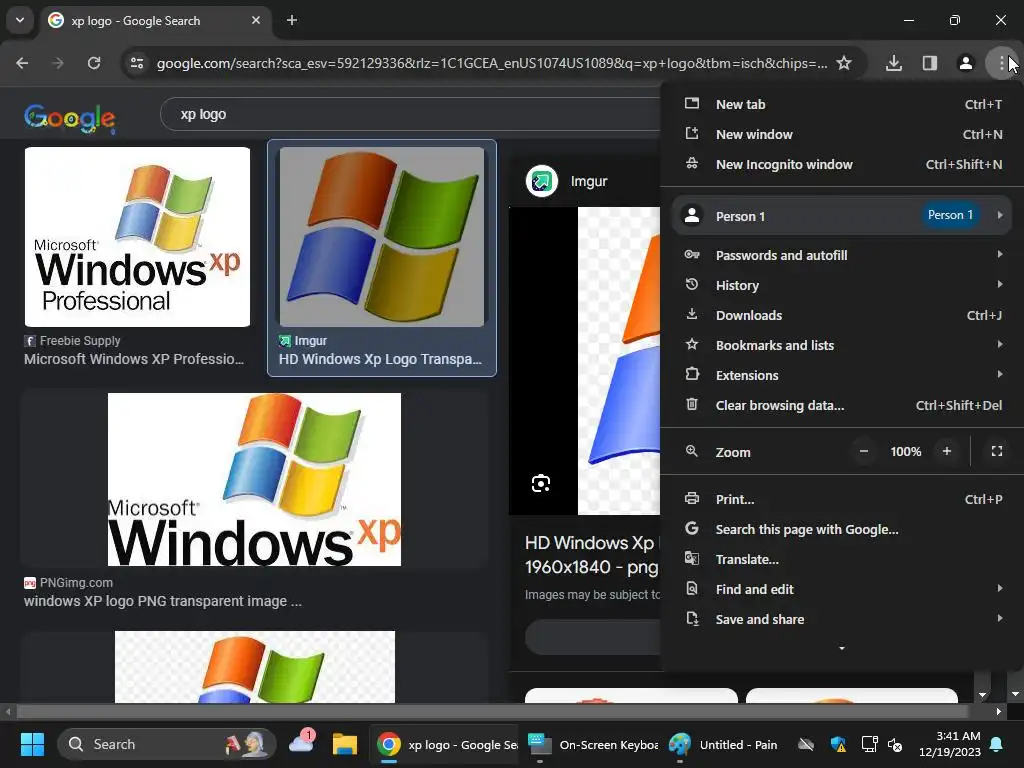Click the browser forward arrow
The height and width of the screenshot is (768, 1024).
coord(58,63)
